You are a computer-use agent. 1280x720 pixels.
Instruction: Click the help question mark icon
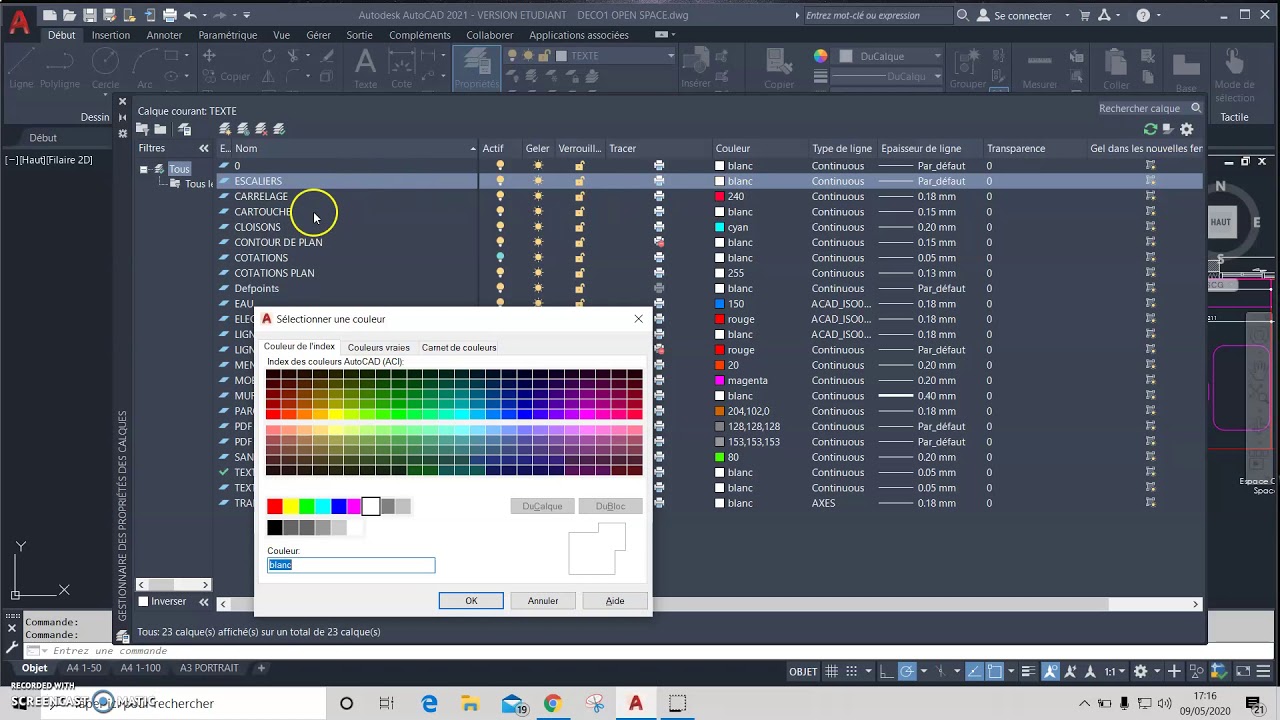(1143, 15)
